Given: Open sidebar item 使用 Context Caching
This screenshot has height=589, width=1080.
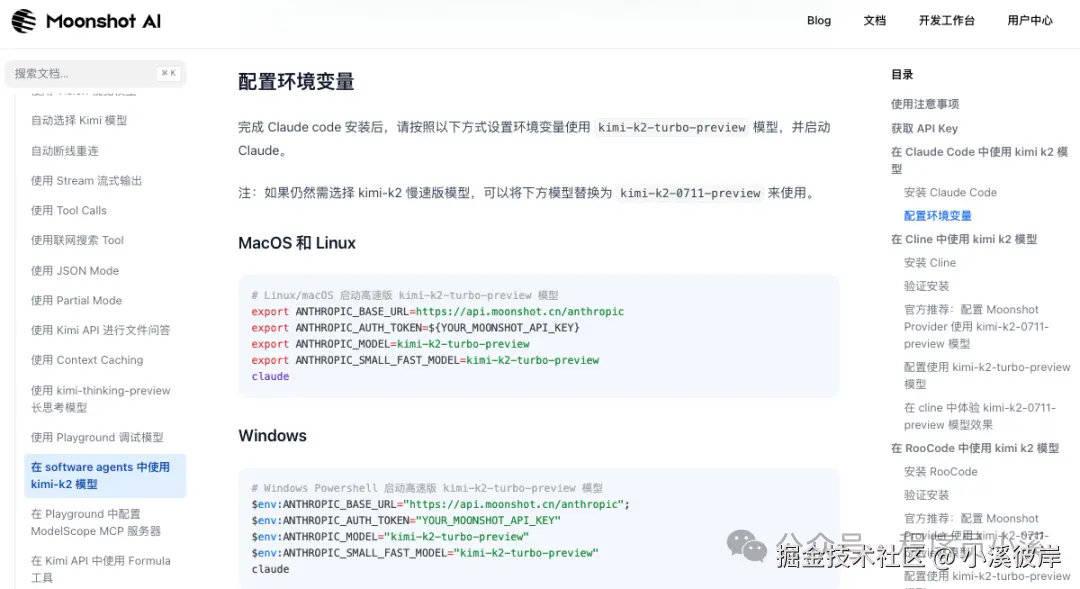Looking at the screenshot, I should pyautogui.click(x=87, y=360).
